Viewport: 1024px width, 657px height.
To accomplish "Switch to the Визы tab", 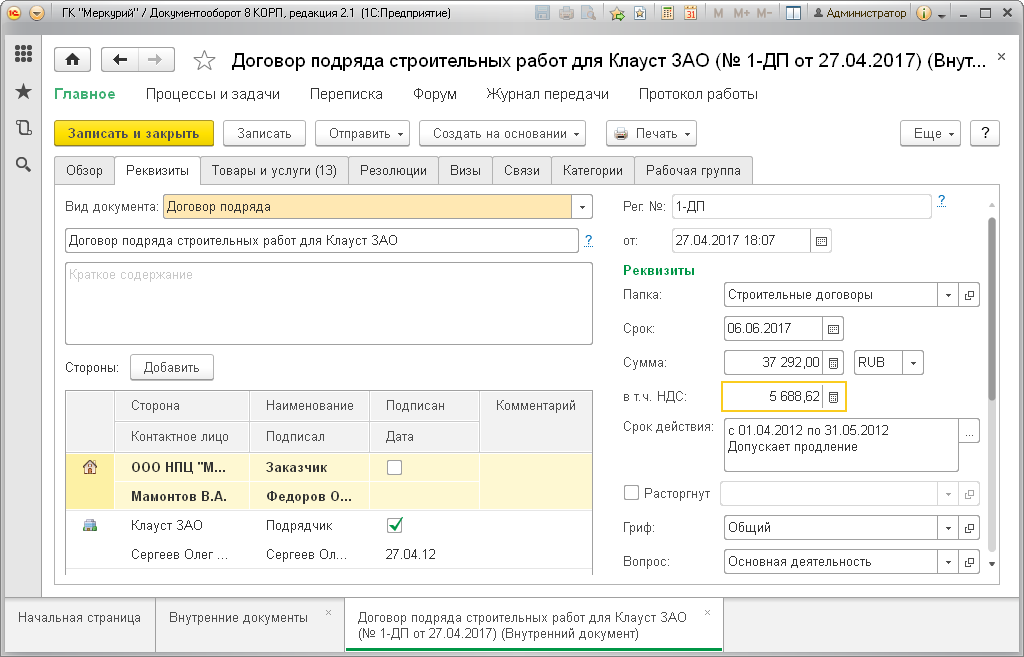I will pos(465,170).
